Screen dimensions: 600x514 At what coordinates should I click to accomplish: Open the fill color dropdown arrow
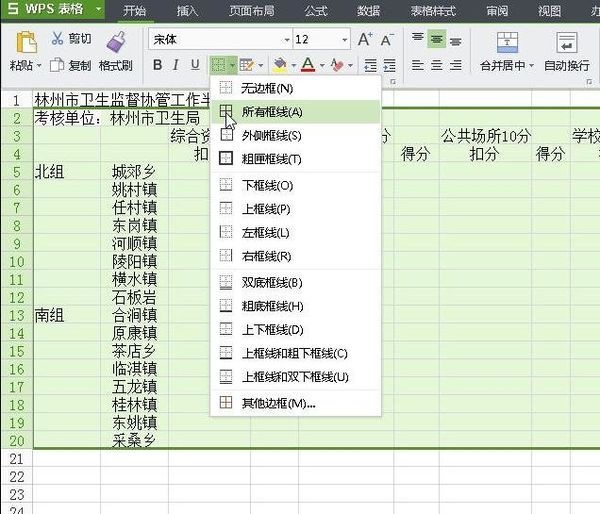(x=293, y=65)
